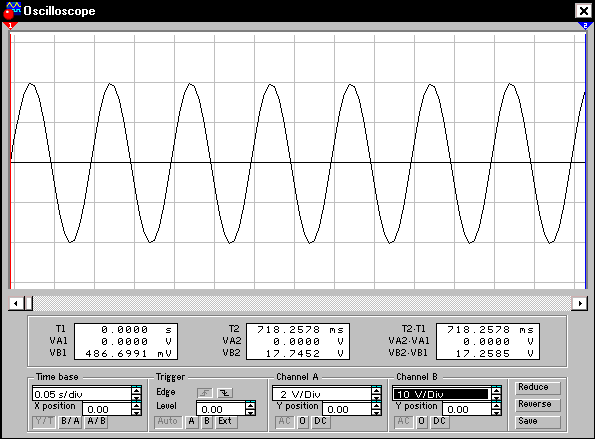The width and height of the screenshot is (595, 439).
Task: Click the scroll left arrow below the display
Action: [16, 303]
